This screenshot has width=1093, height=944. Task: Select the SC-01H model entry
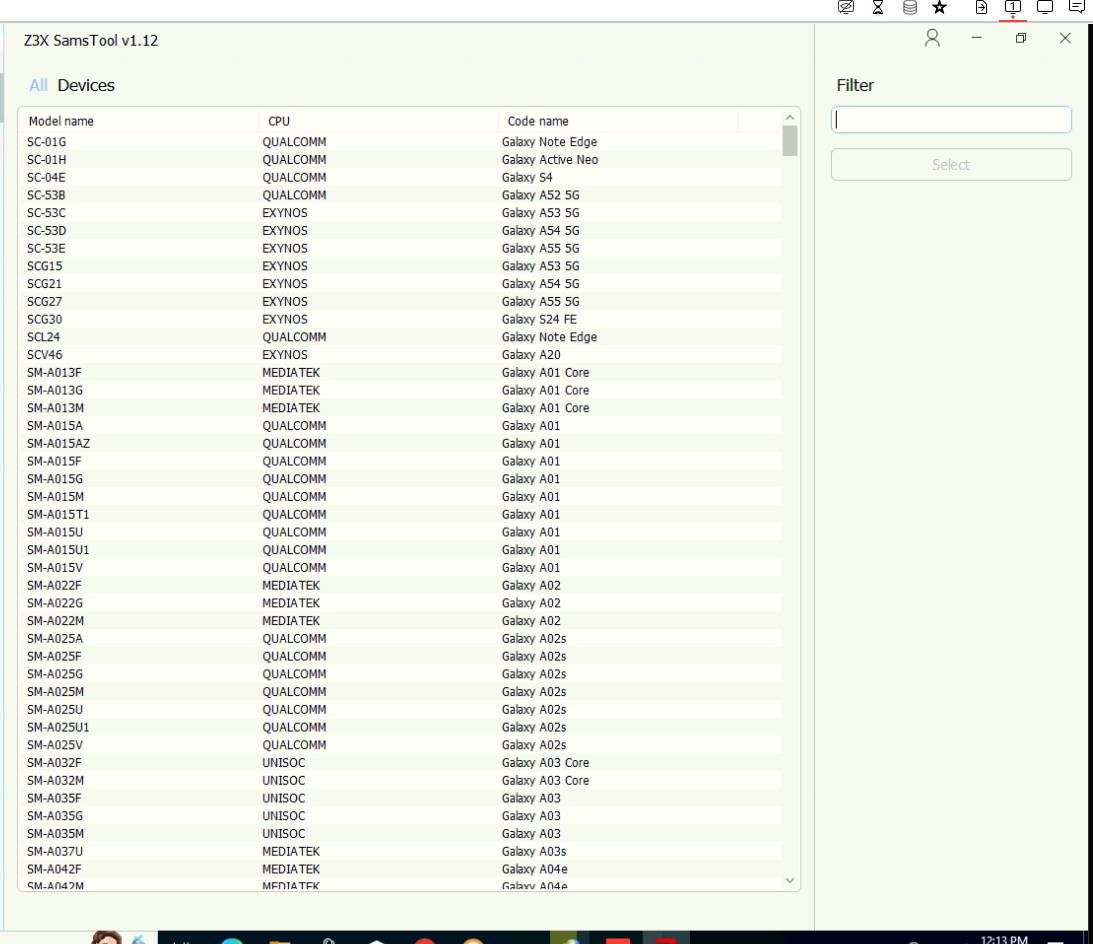(x=401, y=160)
